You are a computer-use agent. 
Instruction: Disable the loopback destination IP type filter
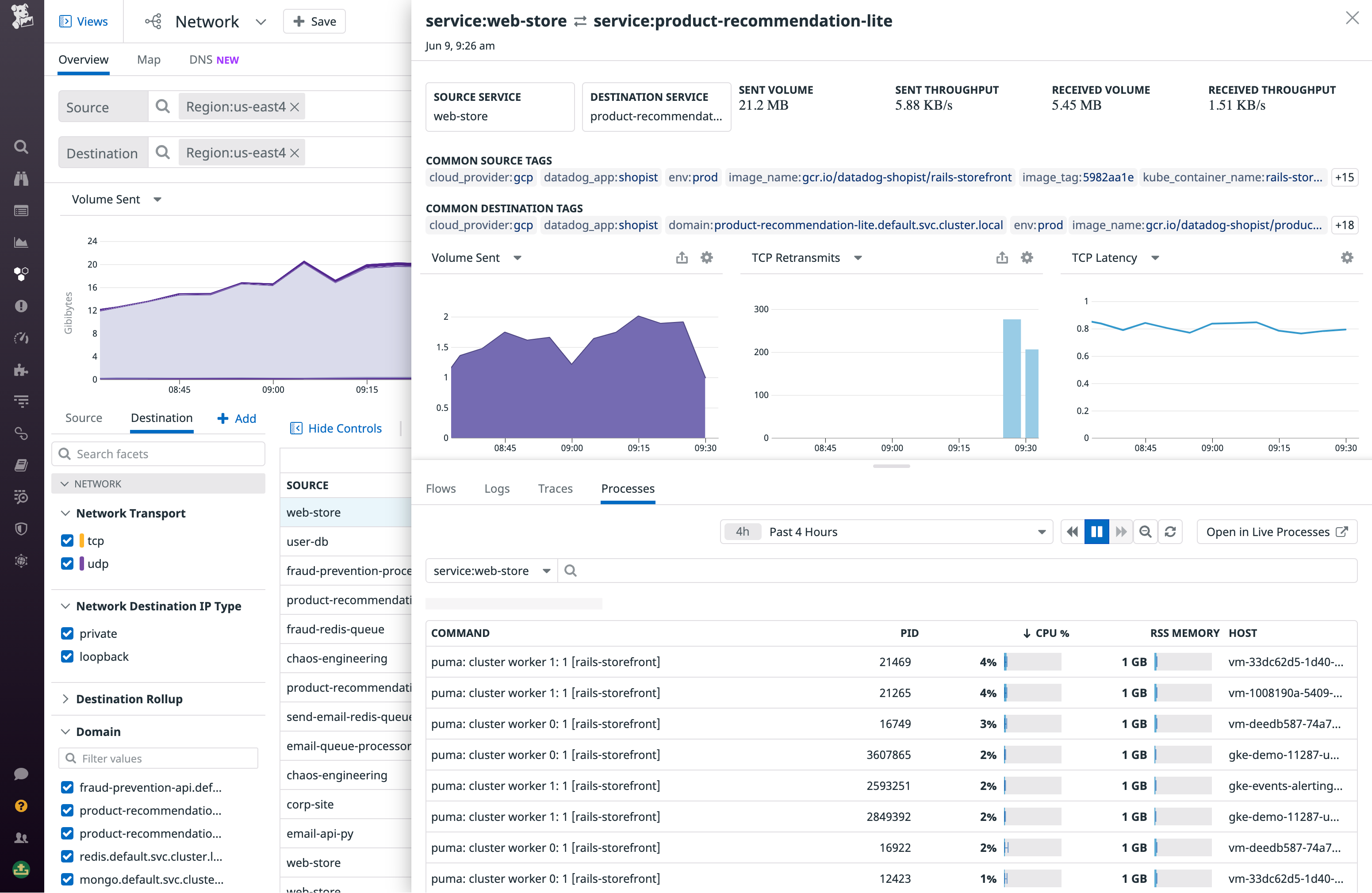tap(67, 656)
